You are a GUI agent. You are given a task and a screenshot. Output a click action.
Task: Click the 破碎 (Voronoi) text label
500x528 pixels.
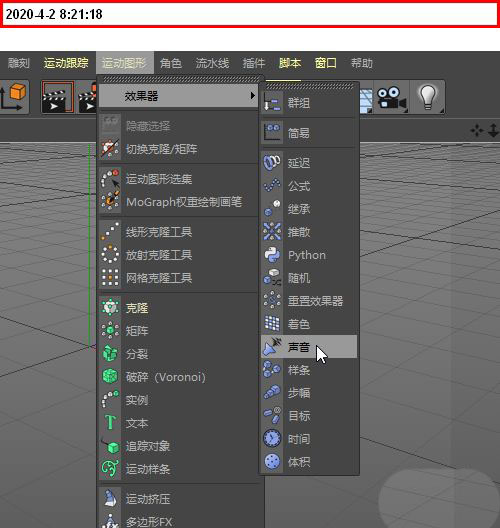[x=166, y=377]
